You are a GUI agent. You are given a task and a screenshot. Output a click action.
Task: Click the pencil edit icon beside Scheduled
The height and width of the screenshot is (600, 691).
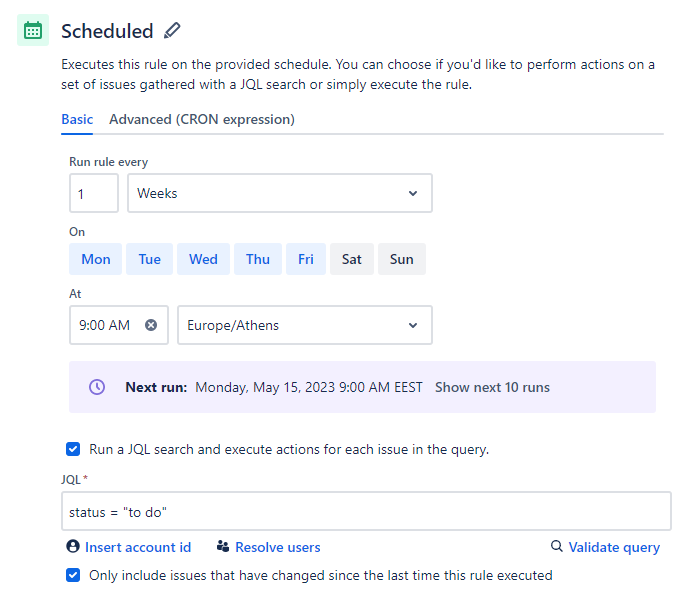click(x=172, y=31)
